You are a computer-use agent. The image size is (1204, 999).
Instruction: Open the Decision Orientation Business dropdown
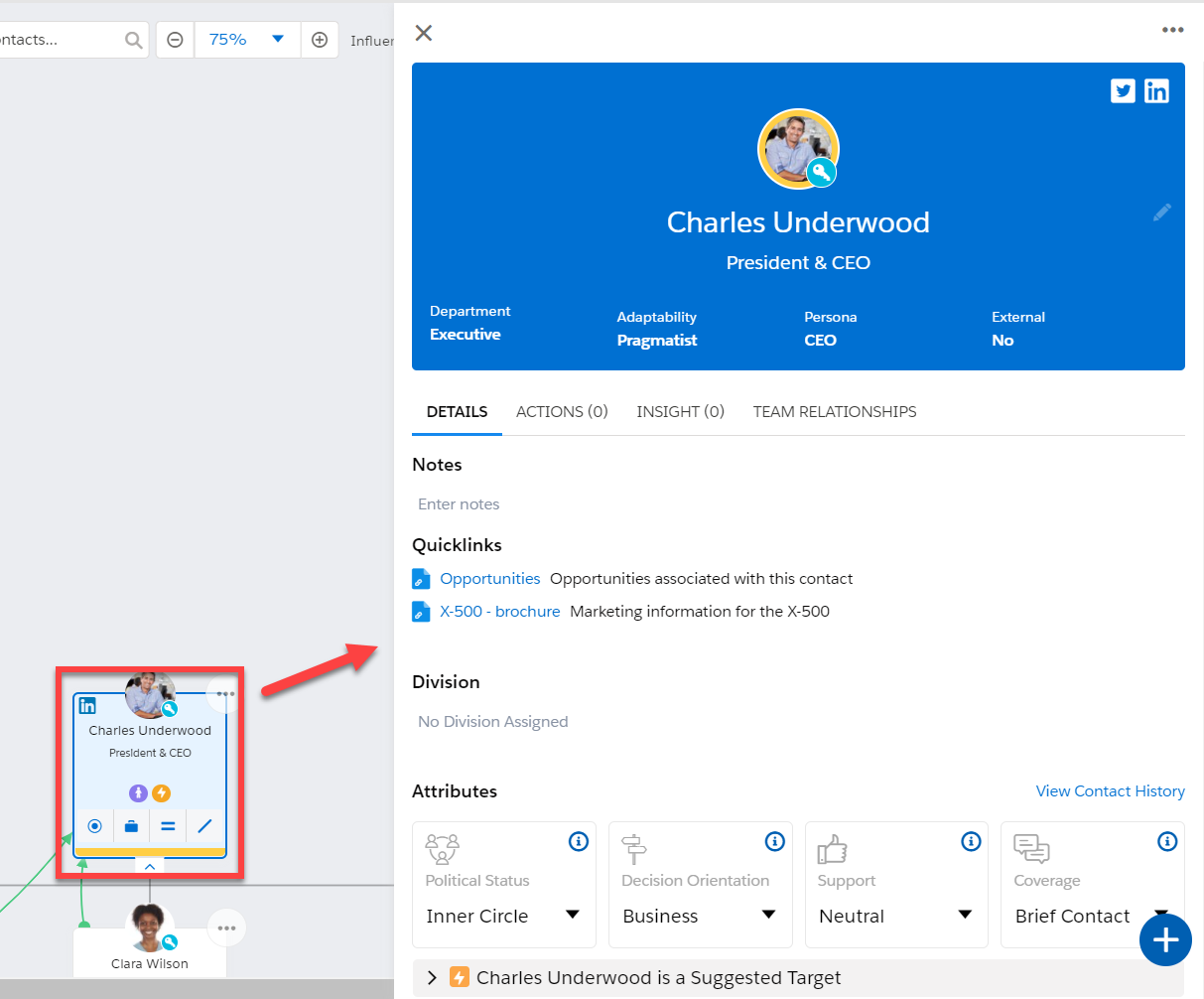(700, 916)
